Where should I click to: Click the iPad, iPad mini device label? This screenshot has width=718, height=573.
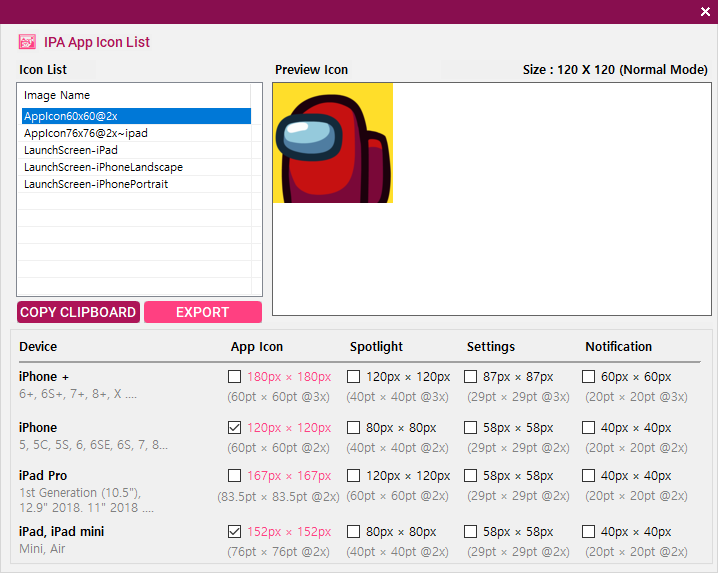[x=61, y=531]
